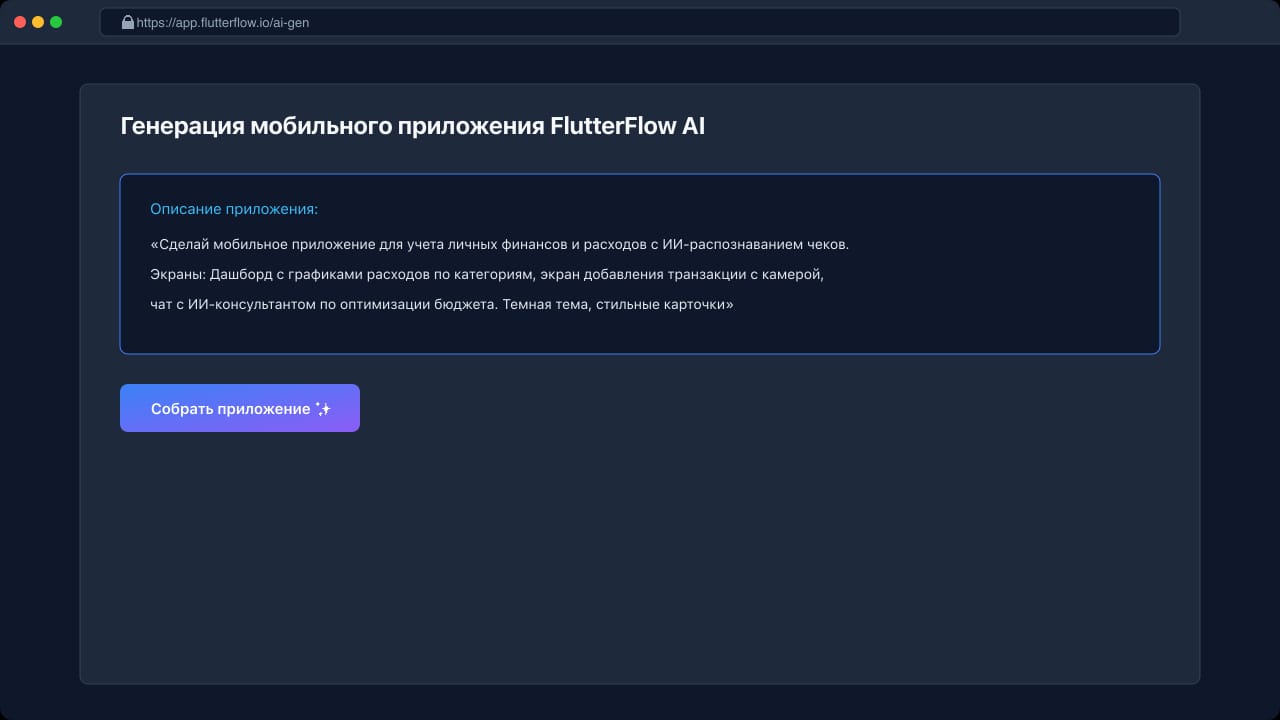Click heading Генерация мобильного приложения FlutterFlow AI
This screenshot has height=720, width=1280.
tap(413, 126)
